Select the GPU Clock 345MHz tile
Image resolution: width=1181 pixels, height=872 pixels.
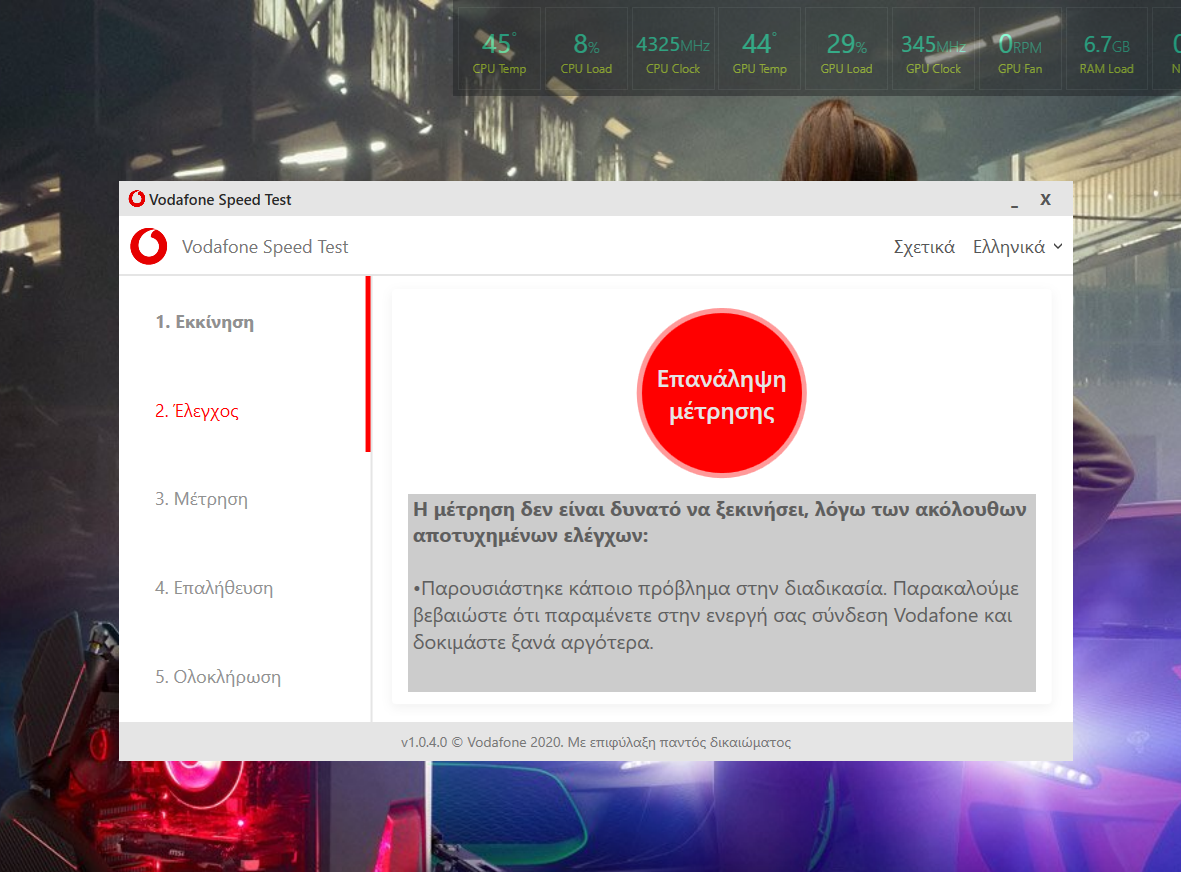point(933,52)
